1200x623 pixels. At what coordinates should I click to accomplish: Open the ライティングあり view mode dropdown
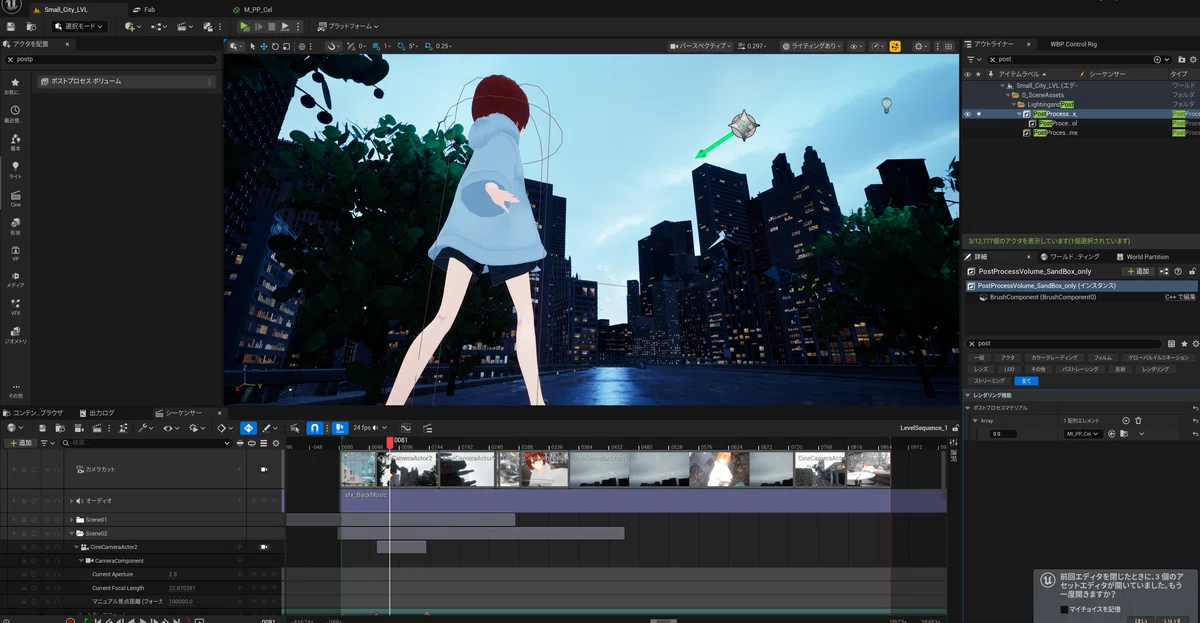pos(812,46)
